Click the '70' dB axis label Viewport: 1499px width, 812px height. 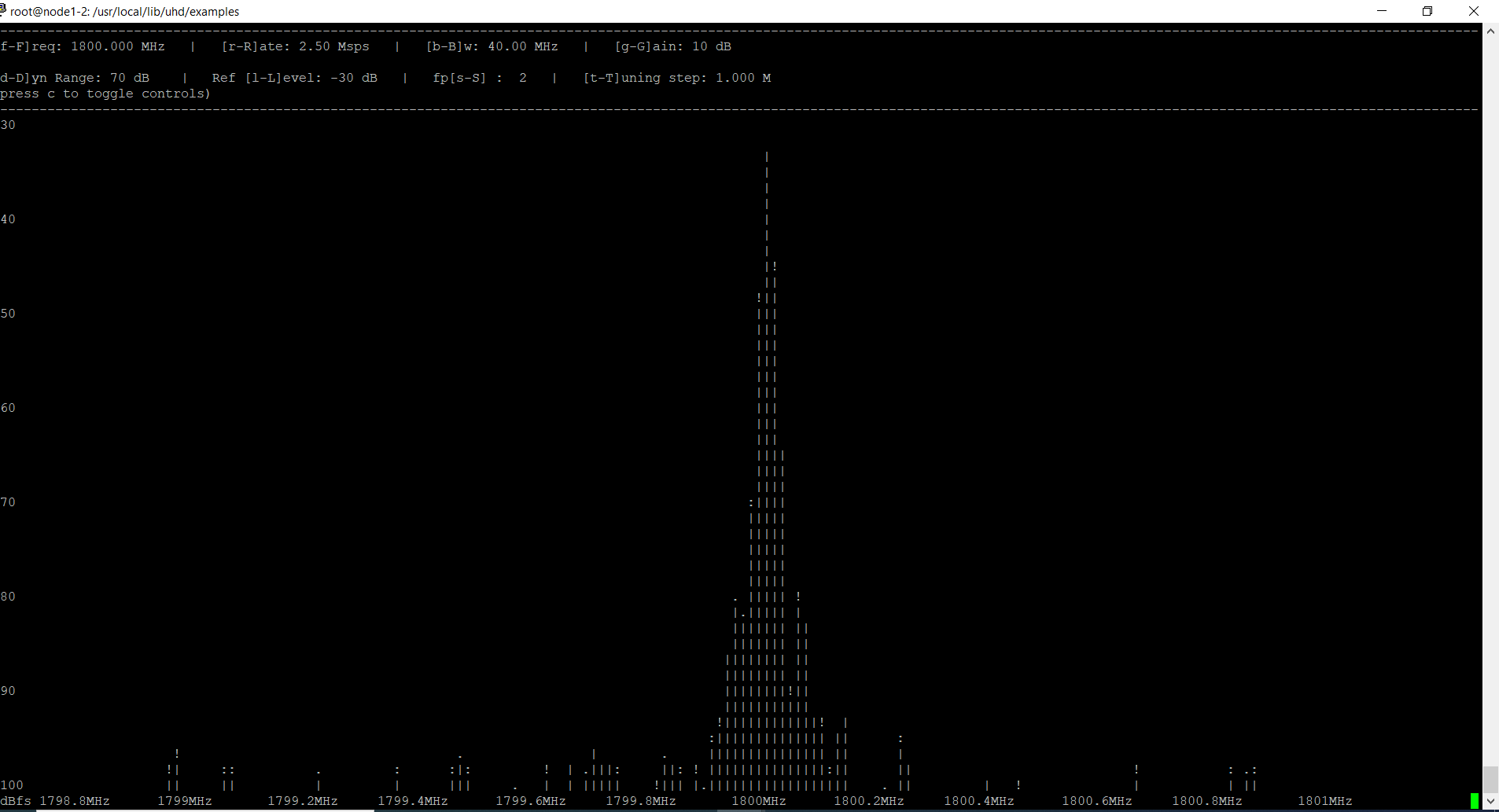coord(8,502)
